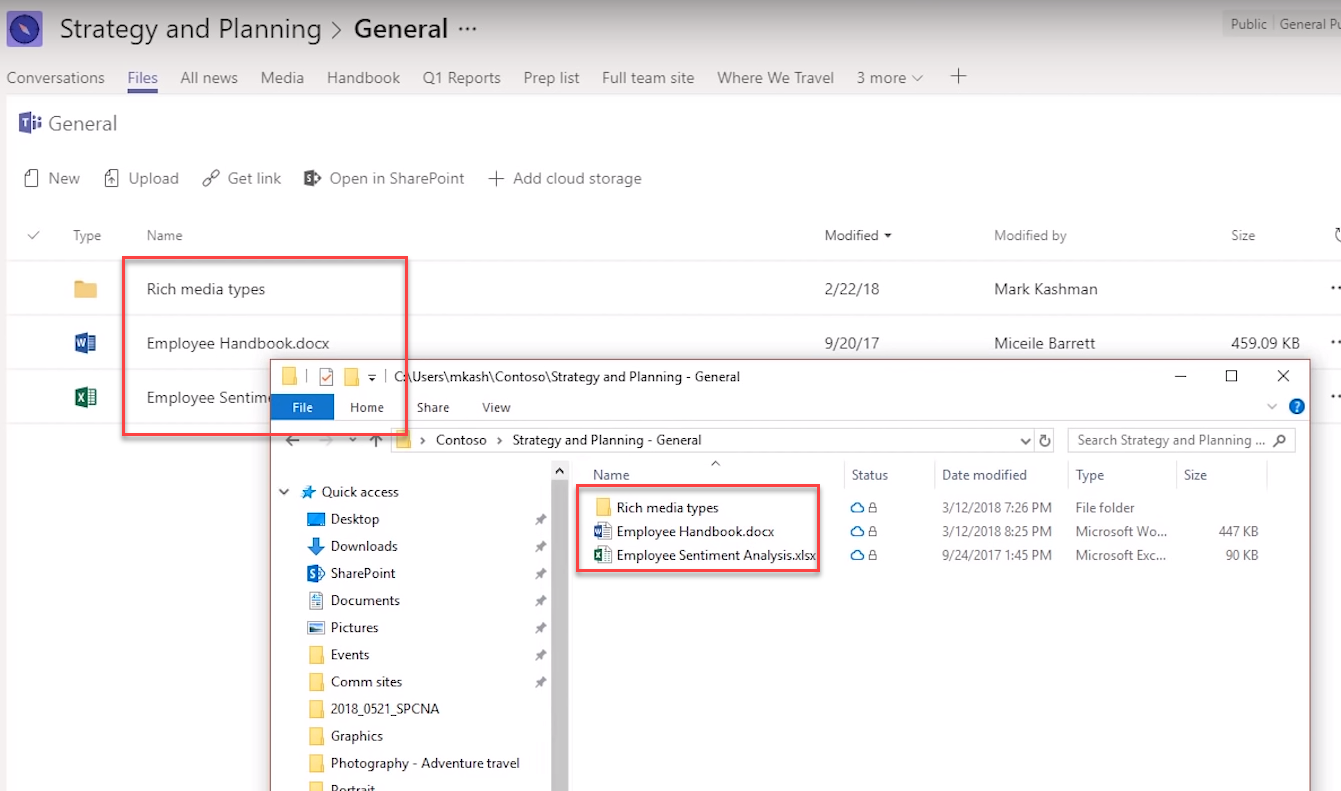Screen dimensions: 1341x791
Task: Expand the '3 more' tabs dropdown
Action: 889,77
